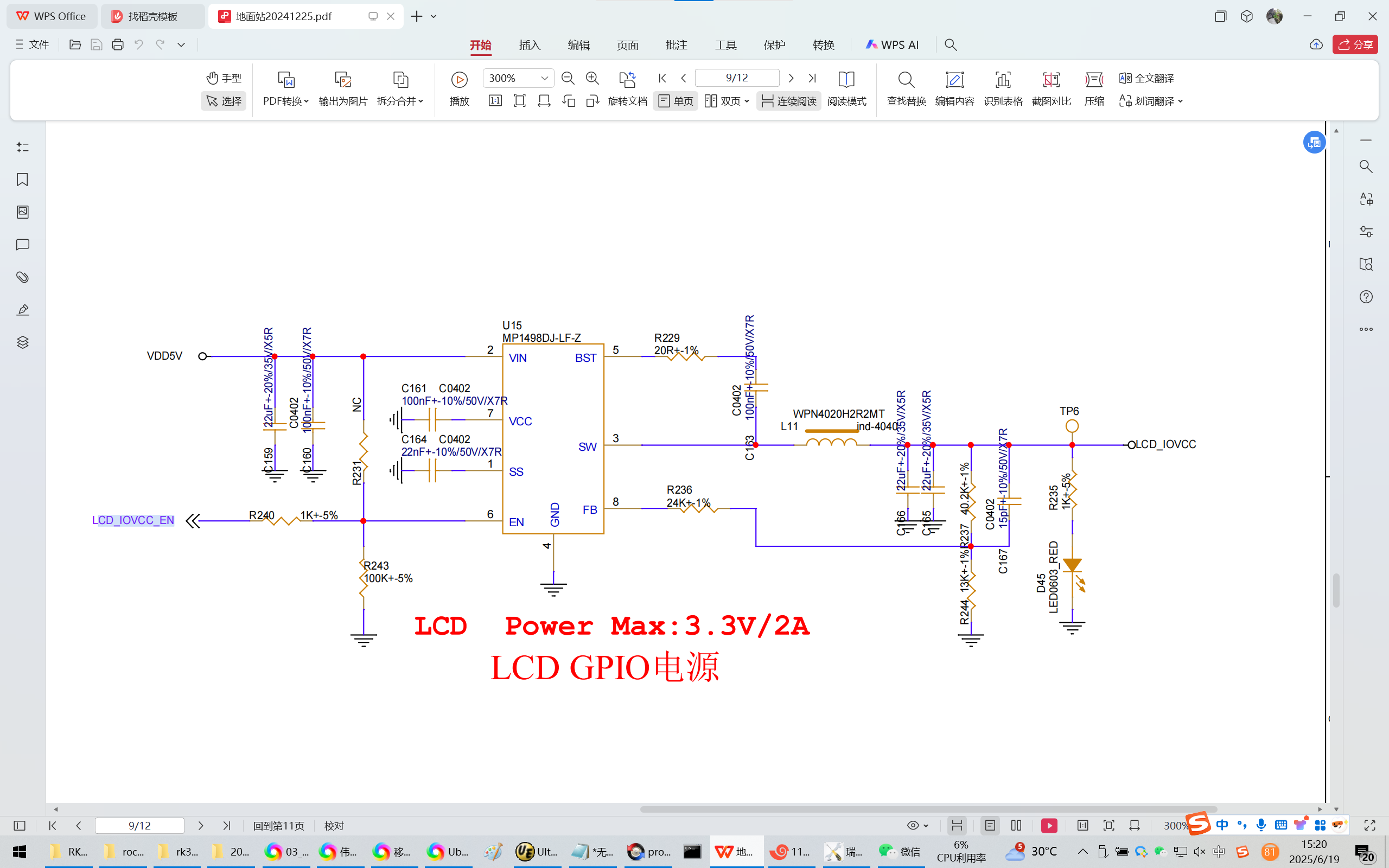Click fullscreen icon in status bar
The height and width of the screenshot is (868, 1389).
click(x=1370, y=826)
